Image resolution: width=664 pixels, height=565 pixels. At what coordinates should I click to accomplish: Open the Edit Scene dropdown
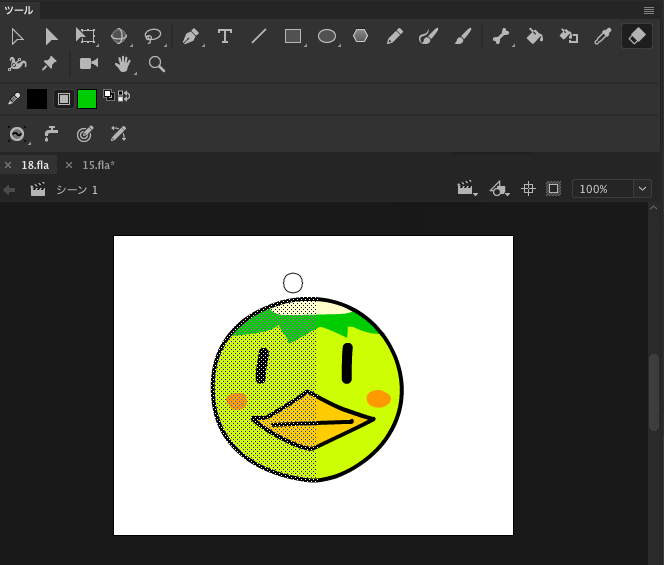[467, 188]
